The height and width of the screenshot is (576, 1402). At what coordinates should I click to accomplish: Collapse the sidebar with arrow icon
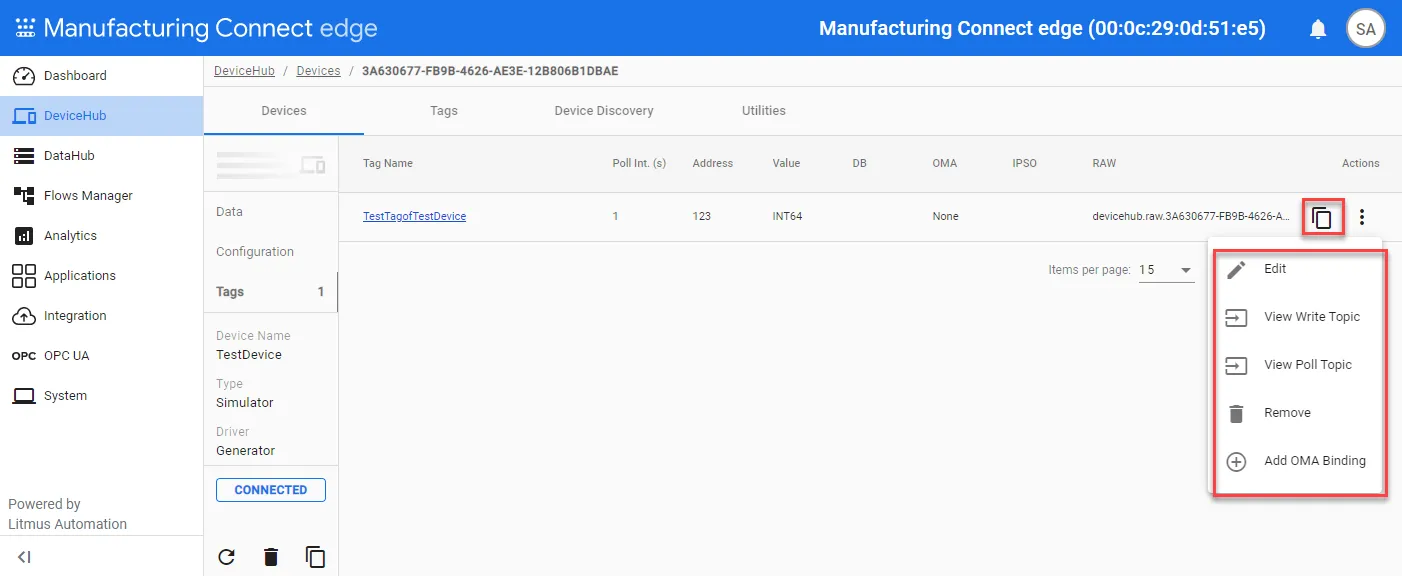tap(24, 557)
